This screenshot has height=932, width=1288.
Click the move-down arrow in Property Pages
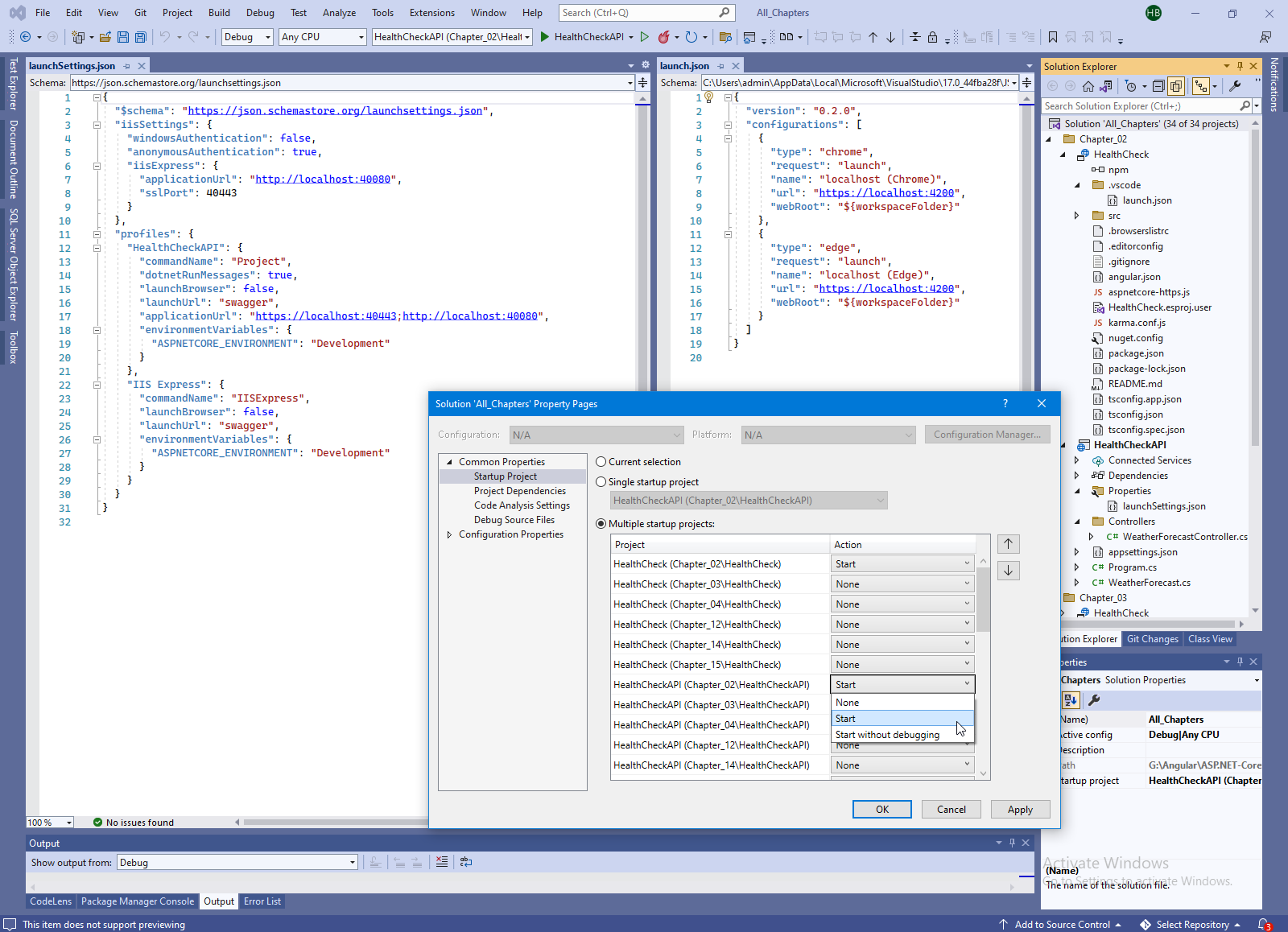click(x=1008, y=571)
